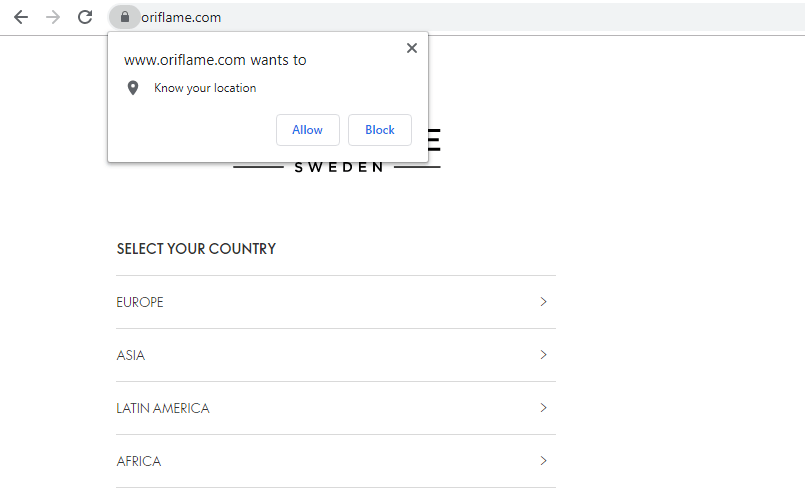
Task: Click the Select Your Country heading
Action: [x=196, y=249]
